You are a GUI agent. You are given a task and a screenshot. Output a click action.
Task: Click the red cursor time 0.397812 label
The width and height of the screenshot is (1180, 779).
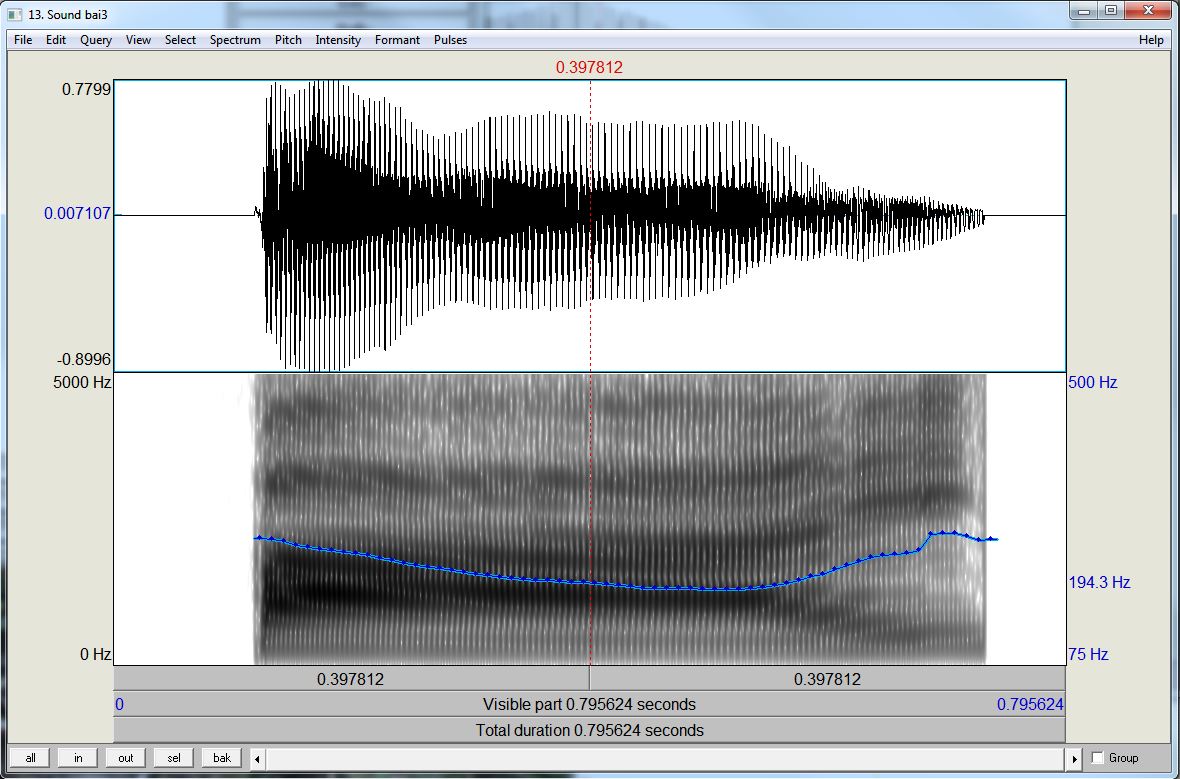click(589, 67)
